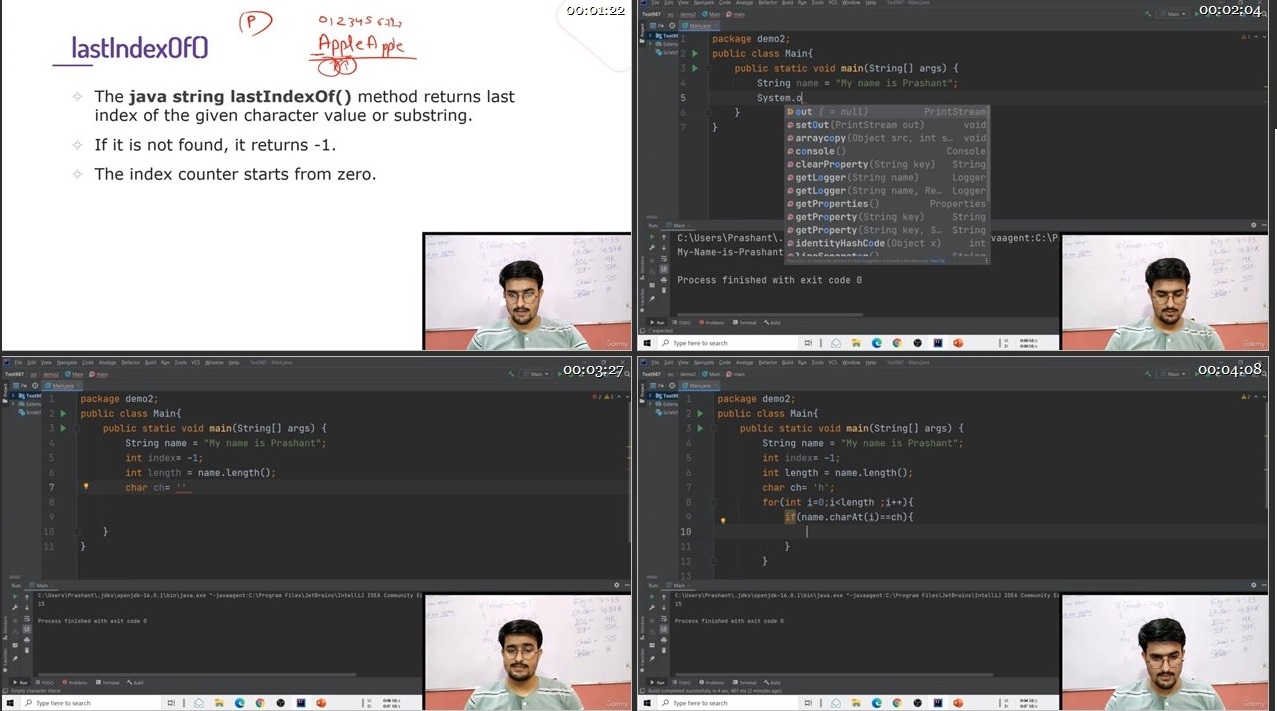Open Mail app from taskbar in 00:03:27 frame
This screenshot has height=711, width=1277.
(x=199, y=703)
